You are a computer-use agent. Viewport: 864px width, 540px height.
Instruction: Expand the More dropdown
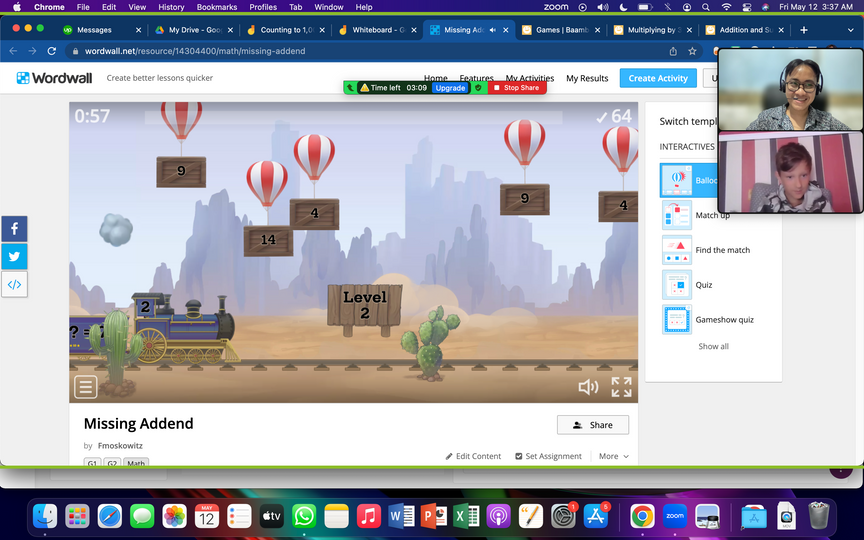613,456
